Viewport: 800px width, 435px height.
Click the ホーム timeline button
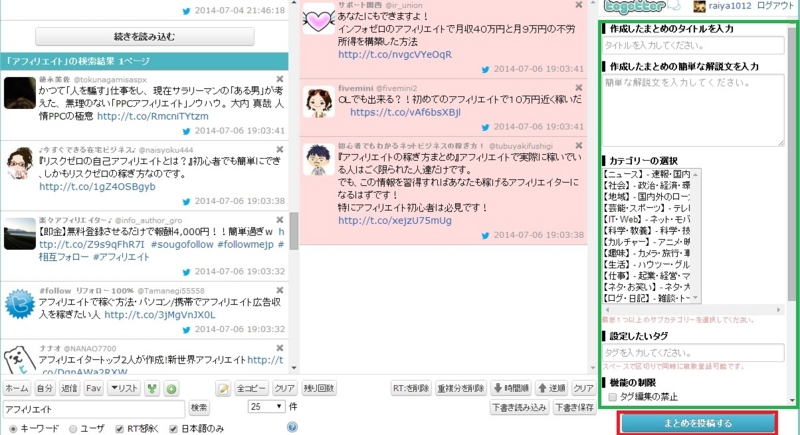17,389
